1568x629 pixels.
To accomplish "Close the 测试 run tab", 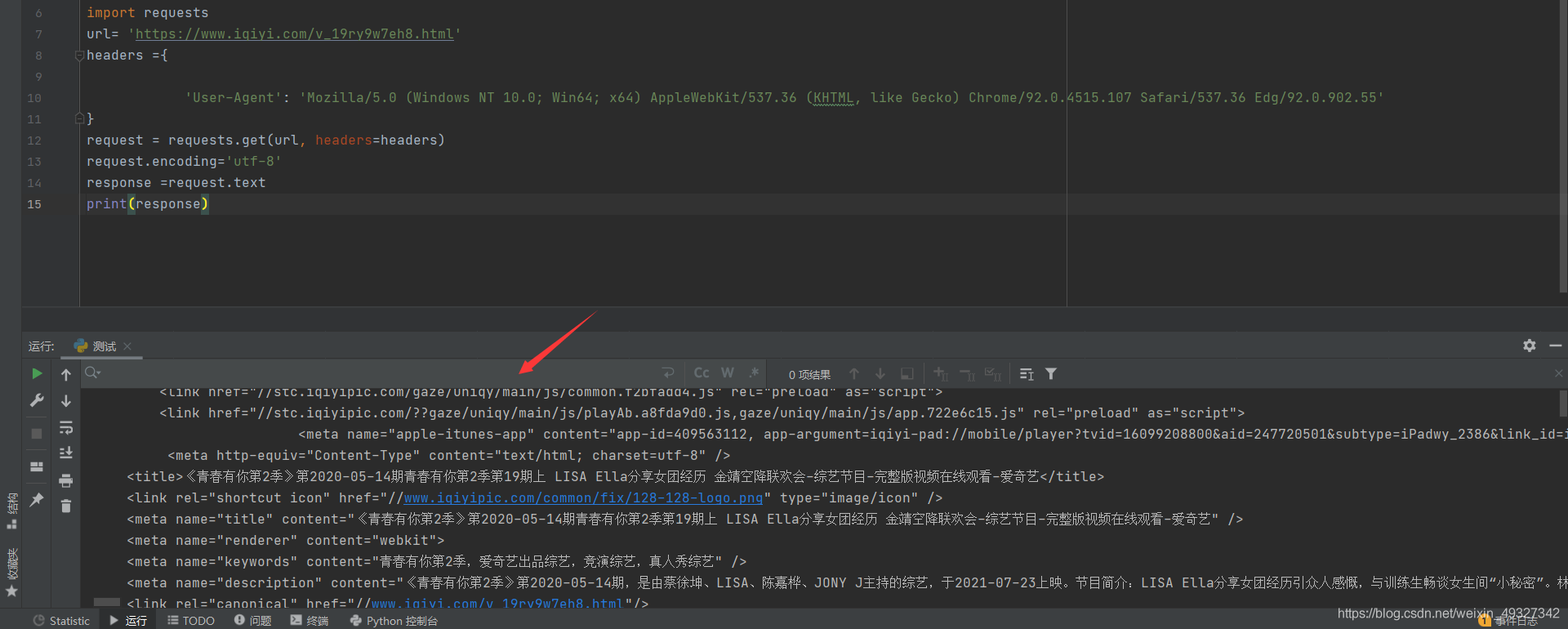I will point(128,346).
